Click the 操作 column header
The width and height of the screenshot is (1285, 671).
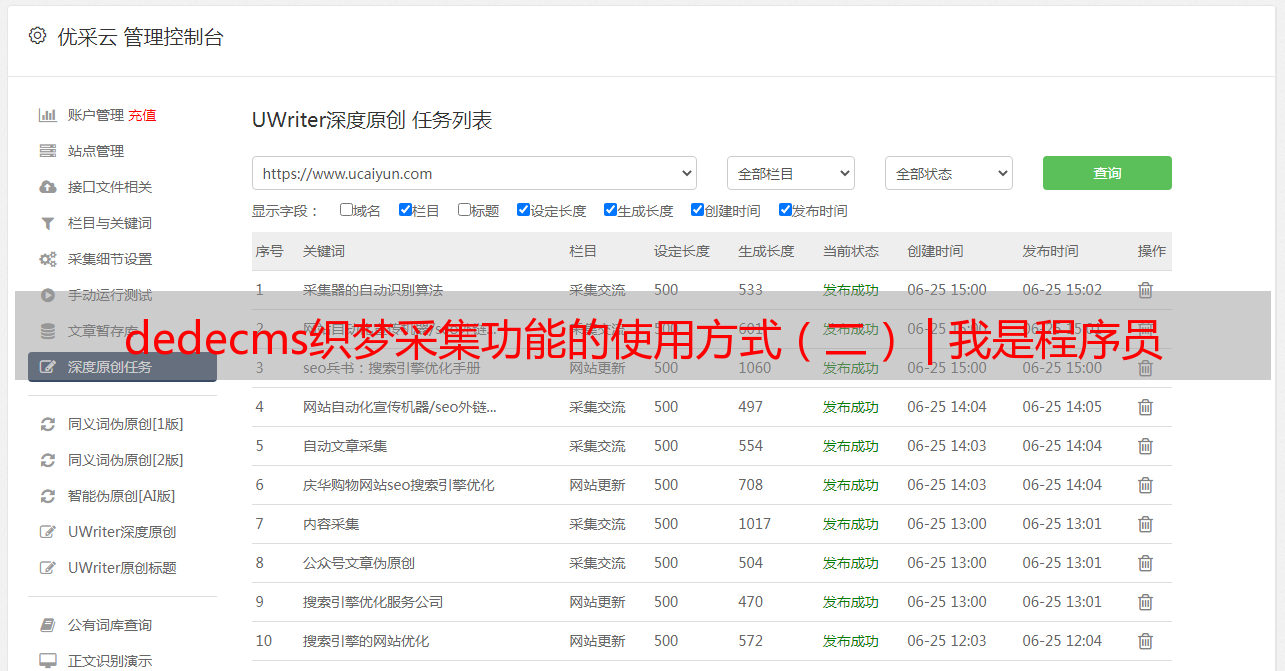click(x=1152, y=251)
